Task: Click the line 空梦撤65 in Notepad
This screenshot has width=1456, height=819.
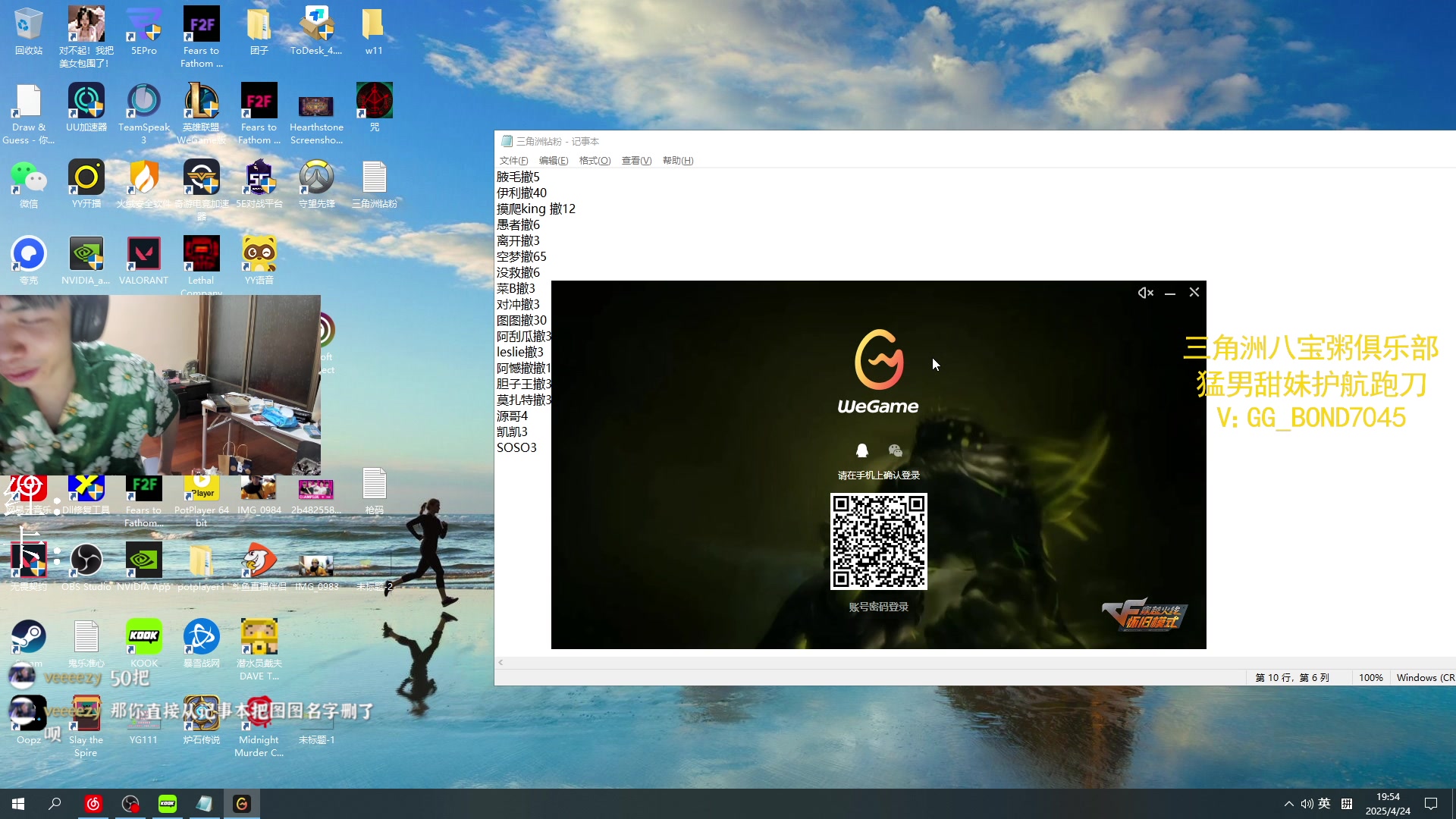Action: [522, 256]
